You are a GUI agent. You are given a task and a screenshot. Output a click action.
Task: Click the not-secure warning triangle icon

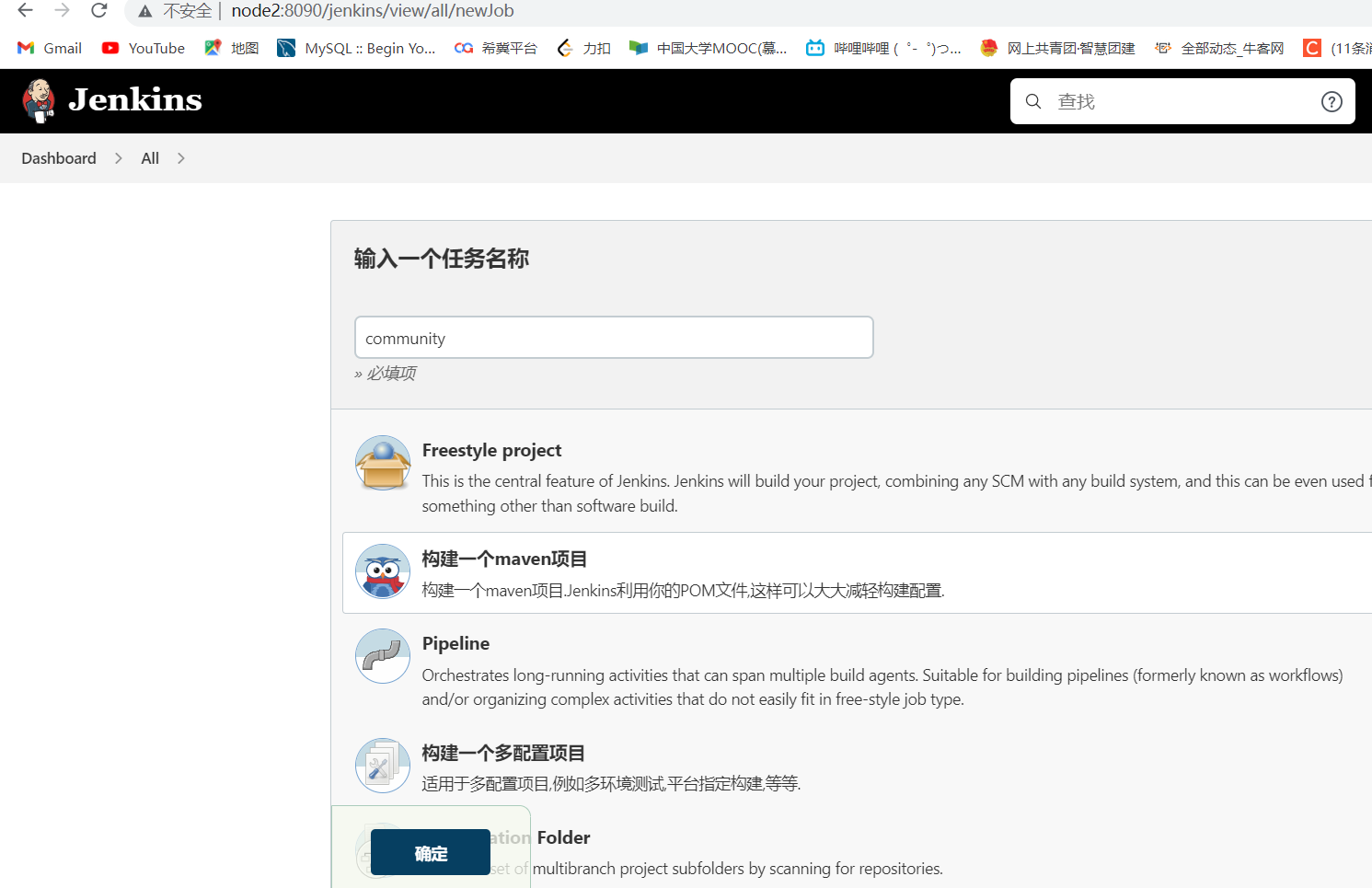point(145,11)
